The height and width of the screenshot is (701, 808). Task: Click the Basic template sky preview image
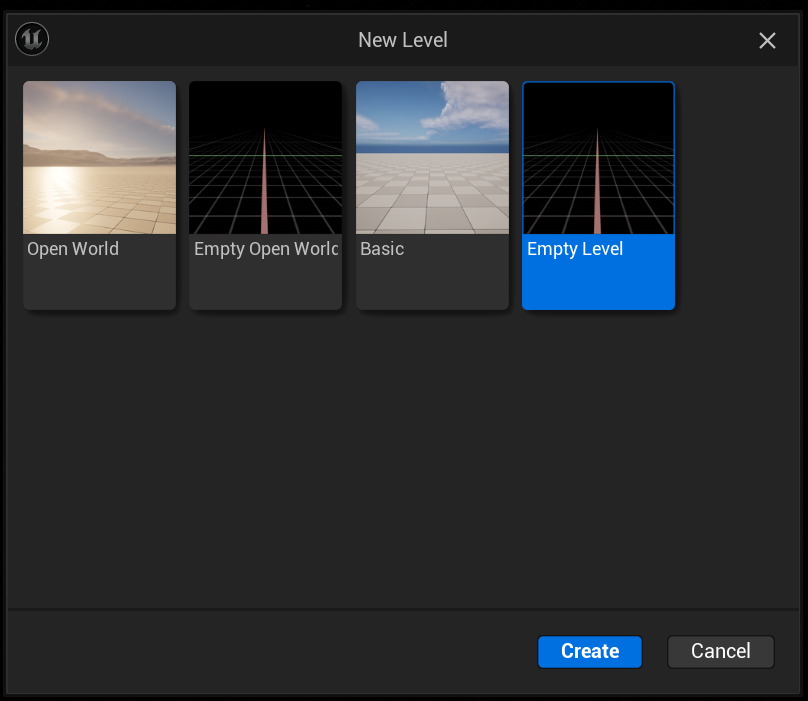[432, 157]
